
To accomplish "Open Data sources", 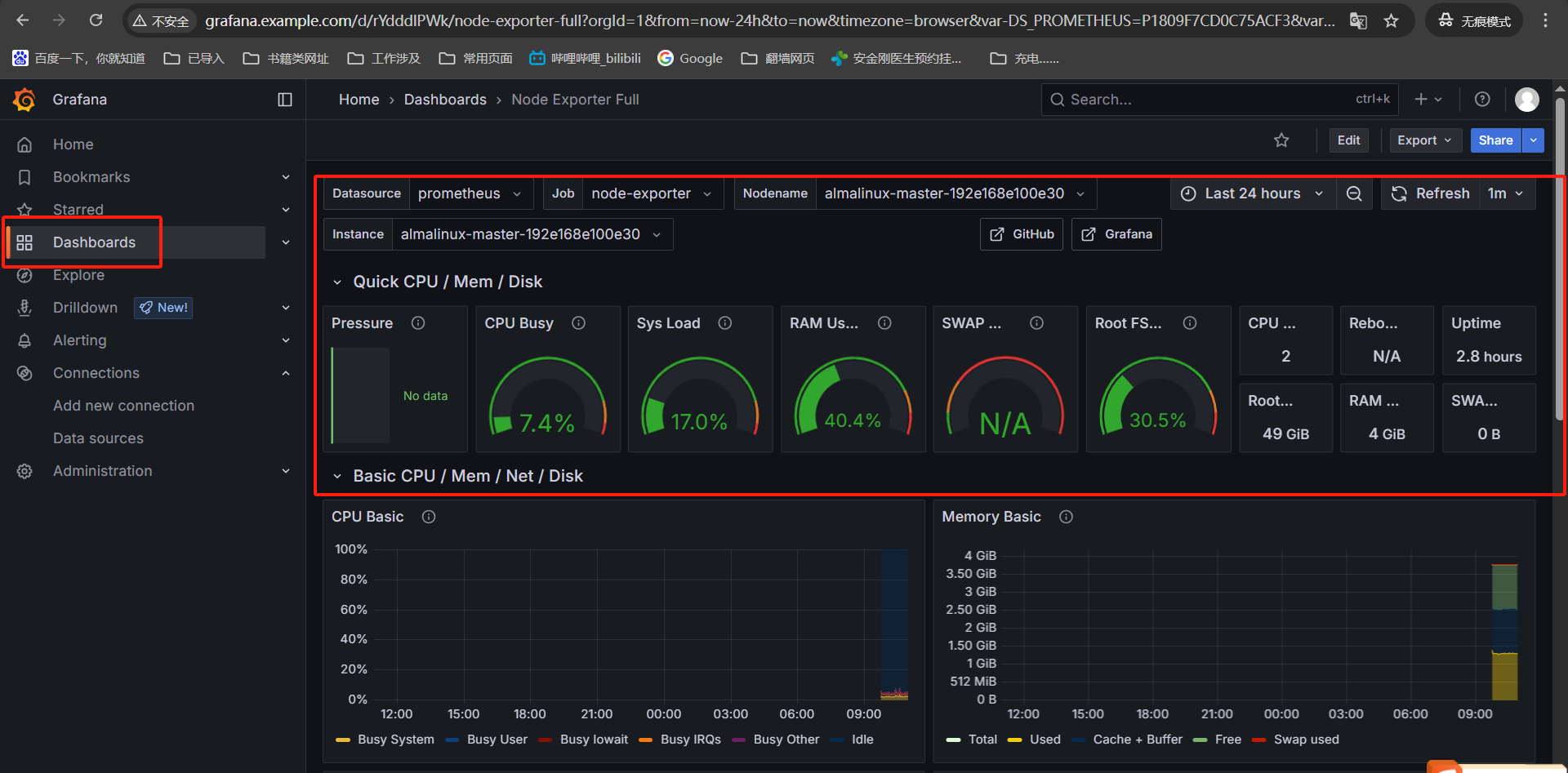I will tap(98, 438).
